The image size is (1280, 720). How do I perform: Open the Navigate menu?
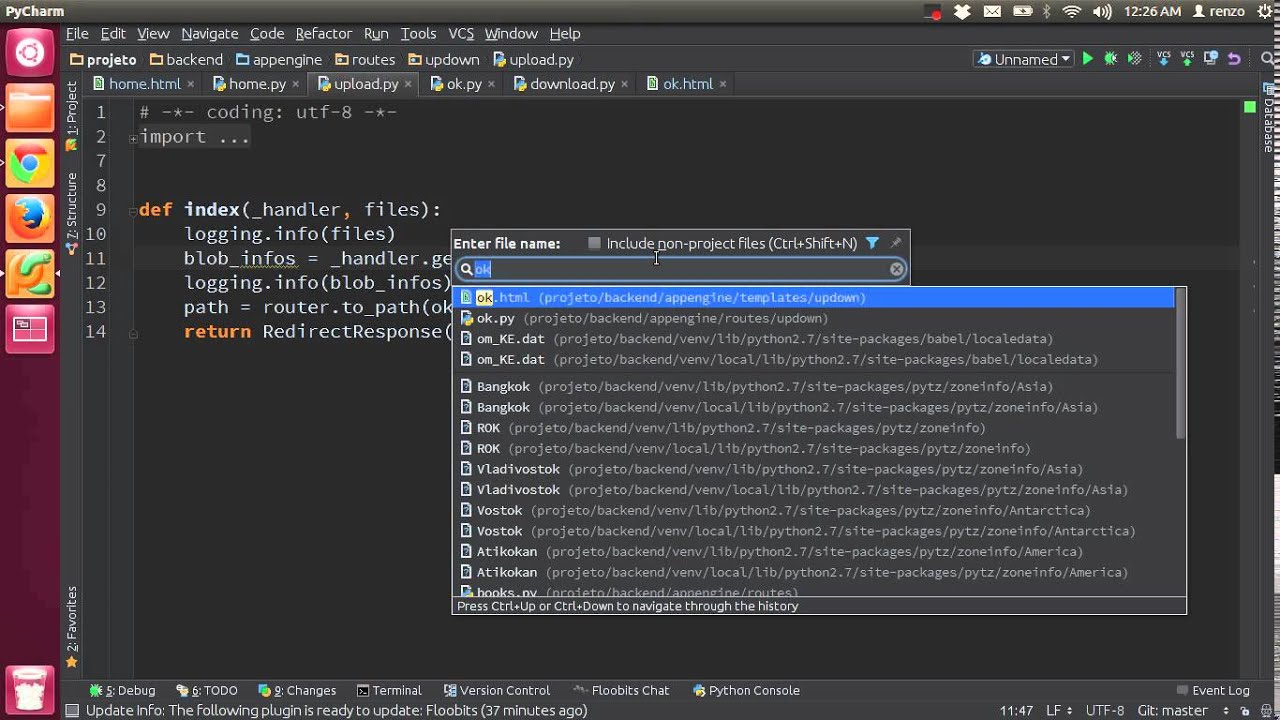[209, 33]
